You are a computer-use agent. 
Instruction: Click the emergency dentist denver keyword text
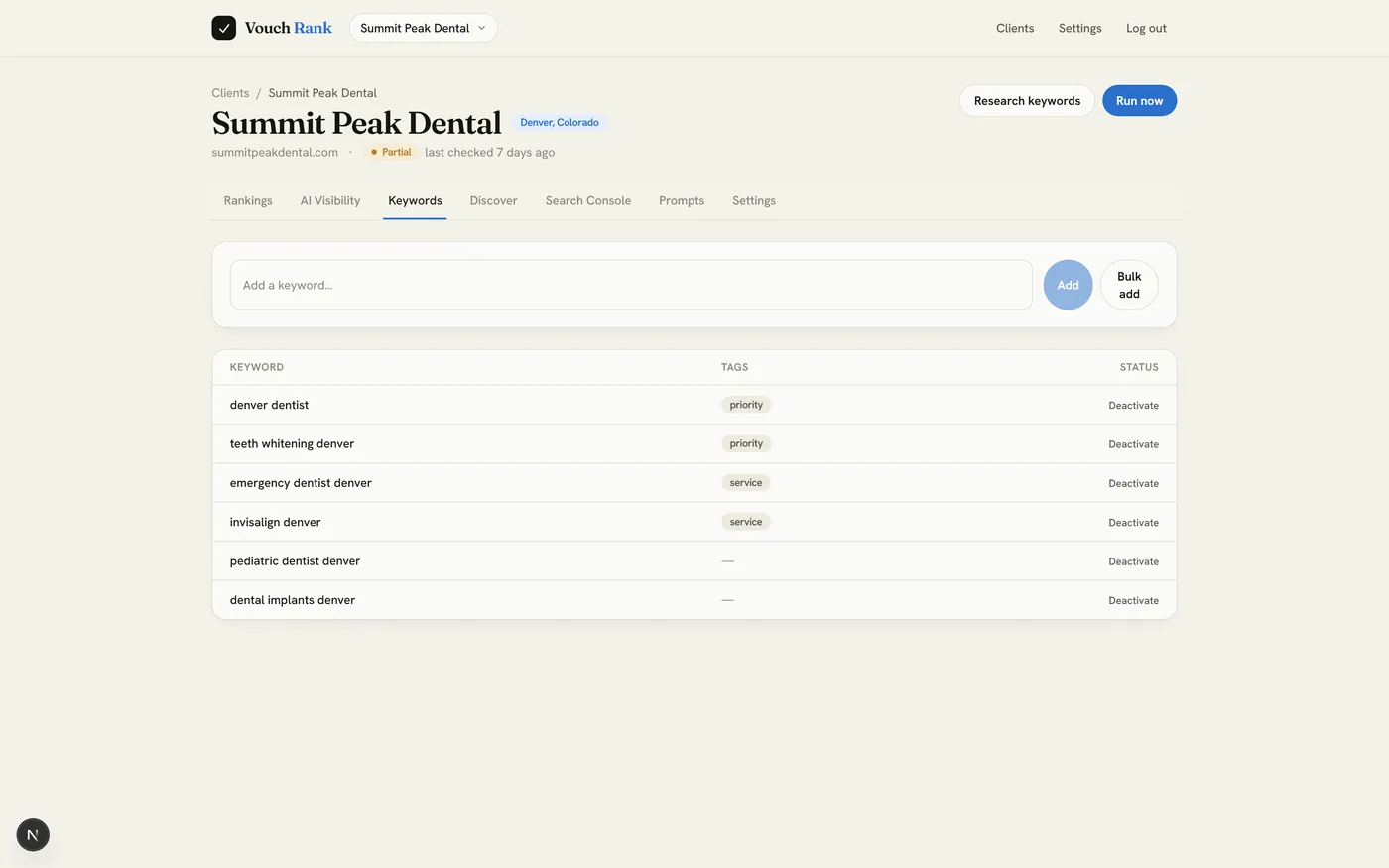pos(301,483)
